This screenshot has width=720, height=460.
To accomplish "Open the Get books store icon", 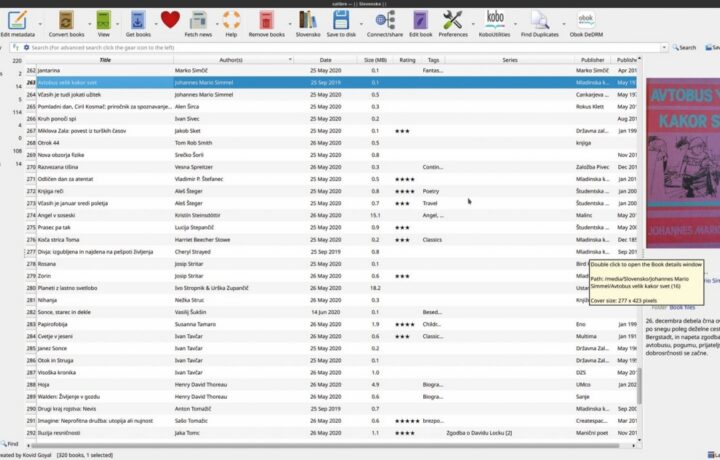I will tap(137, 21).
